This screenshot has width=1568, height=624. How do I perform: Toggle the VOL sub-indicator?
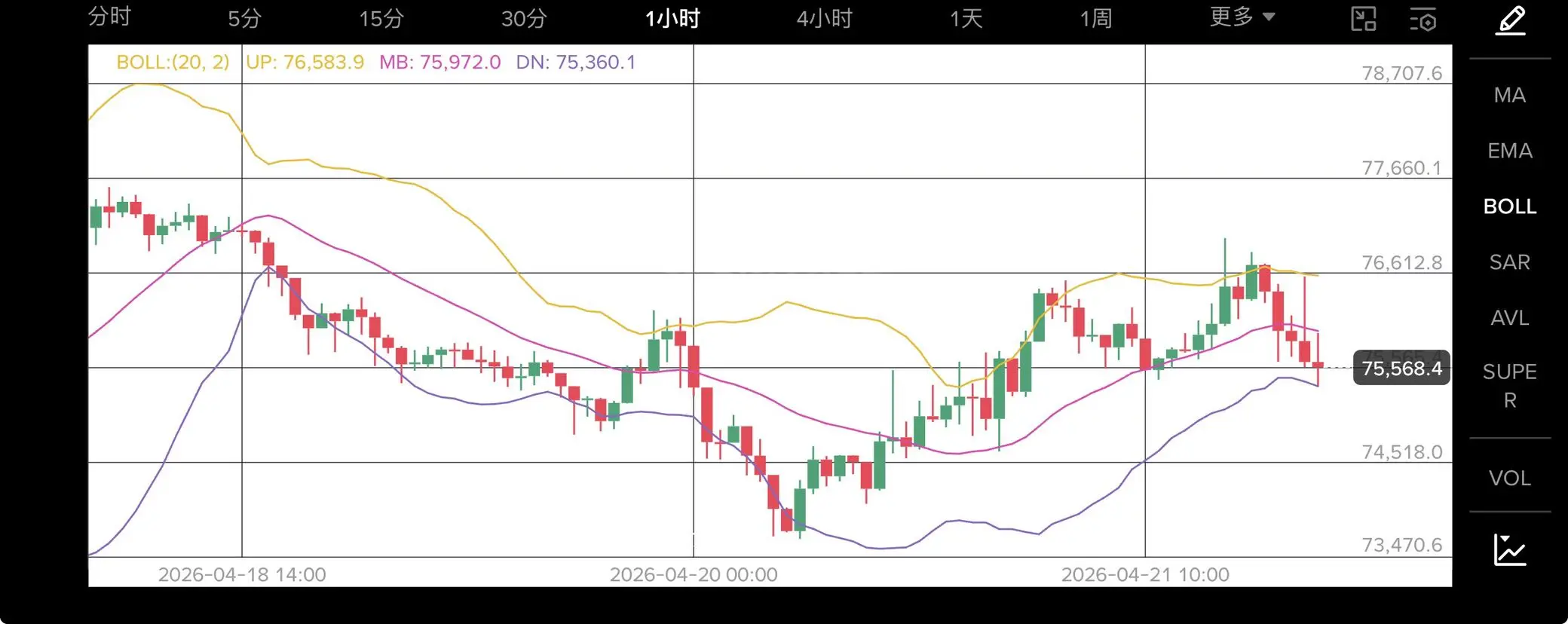coord(1510,479)
